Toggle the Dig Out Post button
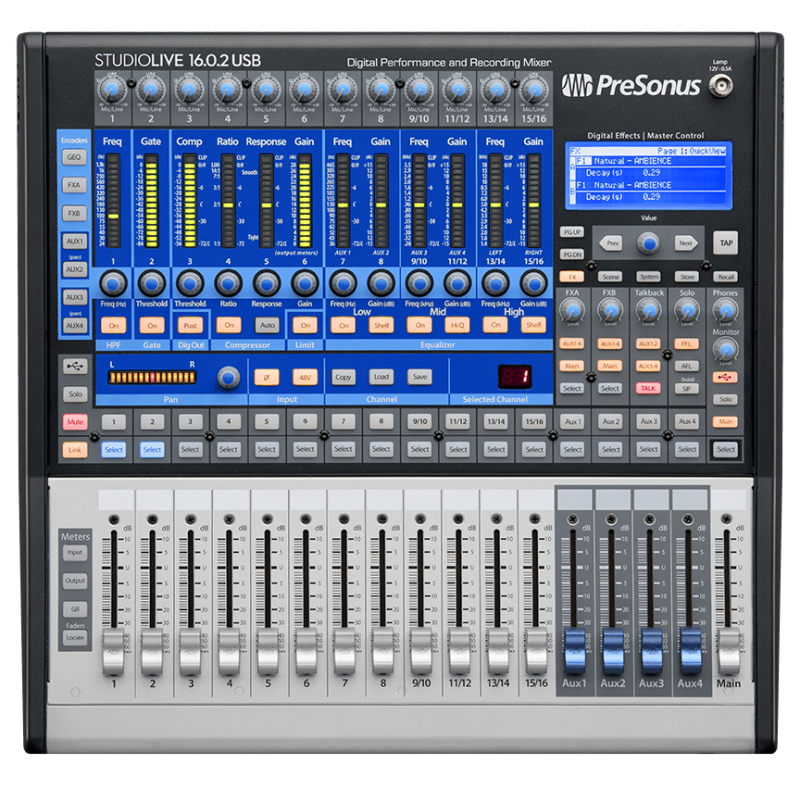 [190, 325]
